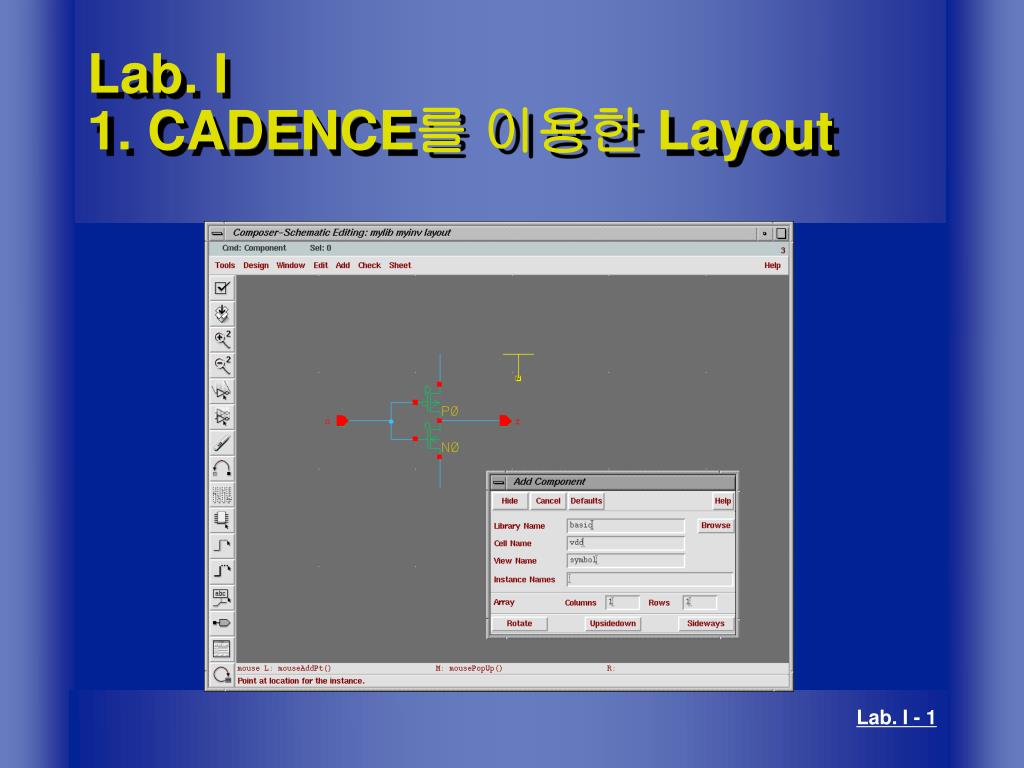Click the Instance Names field

click(x=650, y=579)
